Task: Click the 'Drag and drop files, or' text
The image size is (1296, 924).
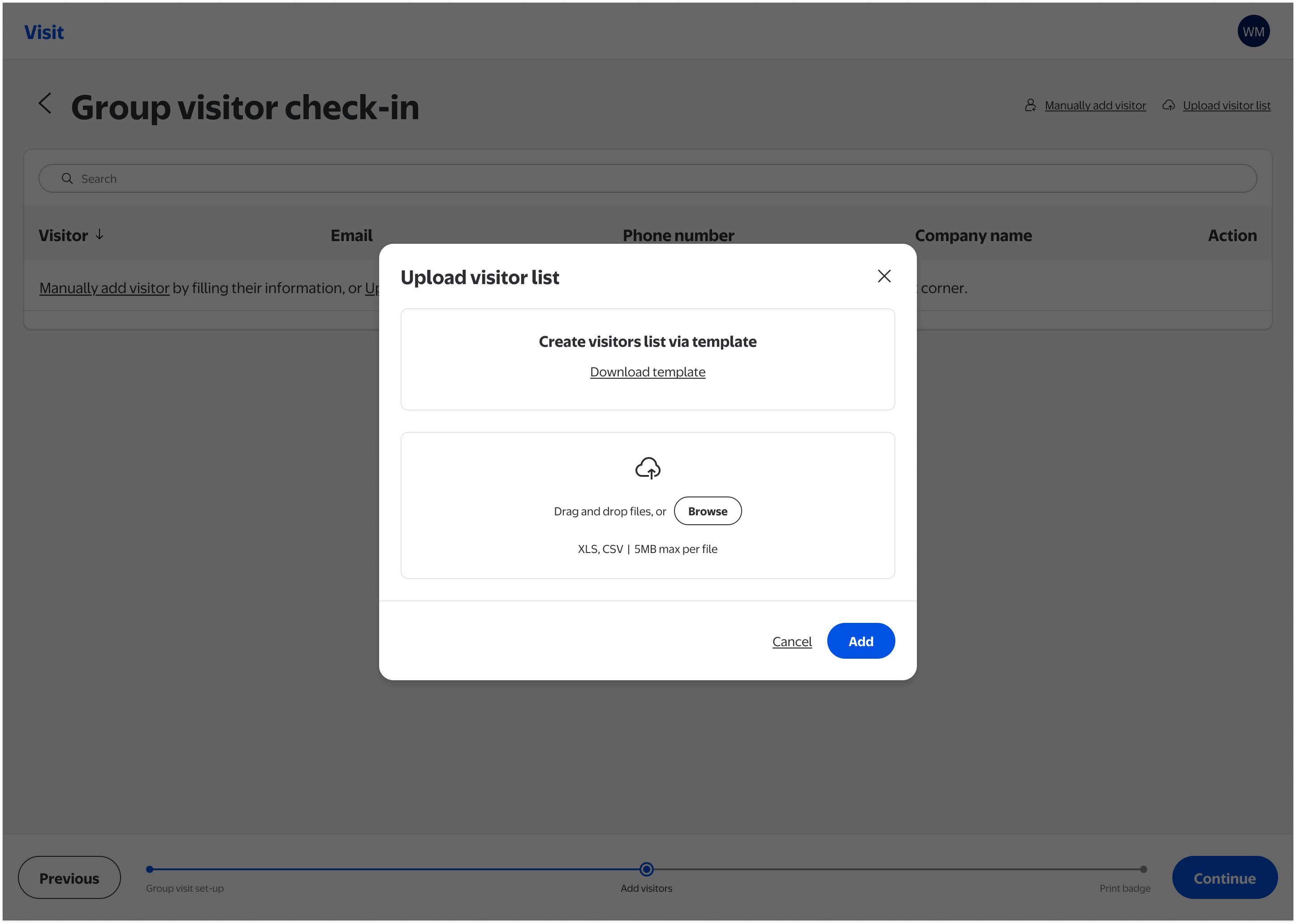Action: 610,511
